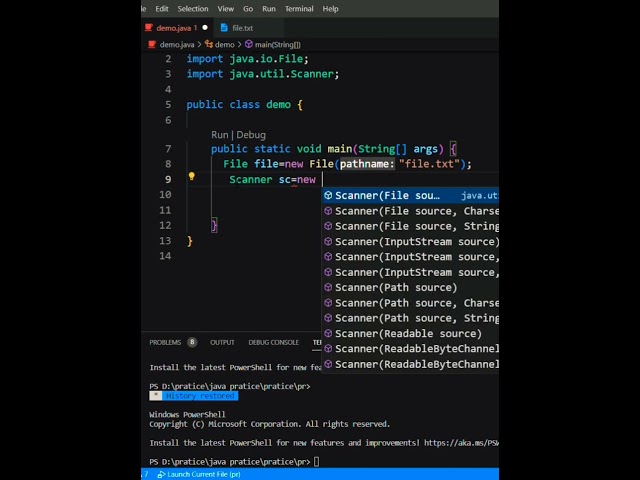Viewport: 640px width, 480px height.
Task: Open the DEBUG CONSOLE panel tab
Action: [x=273, y=342]
